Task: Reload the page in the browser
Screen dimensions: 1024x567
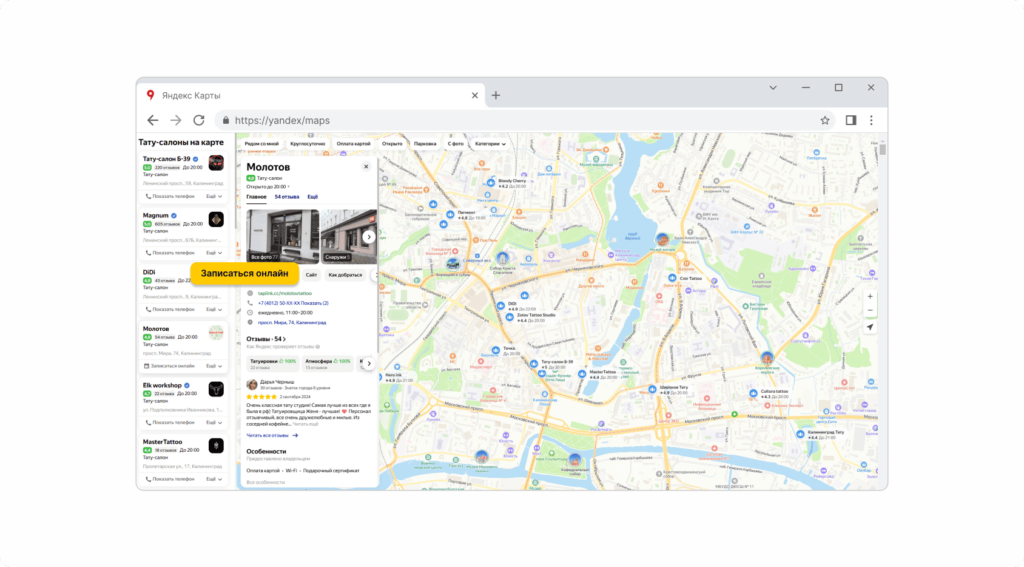Action: click(x=199, y=120)
